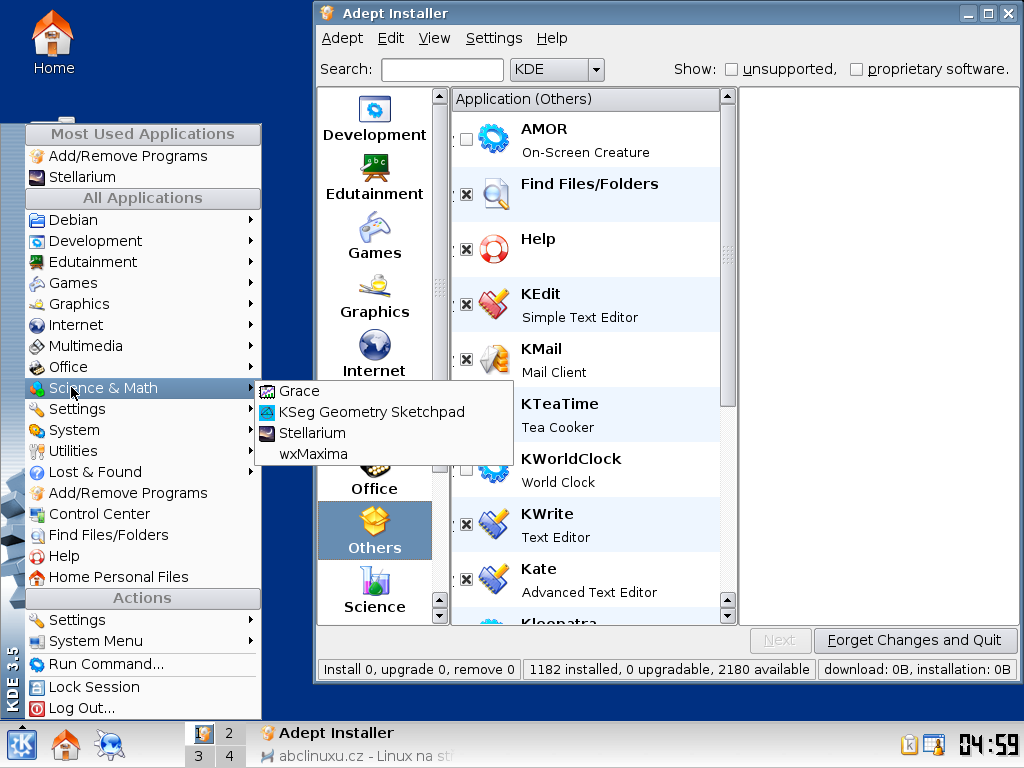Launch Stellarium from Science & Math submenu
Screen dimensions: 1024x768
[x=383, y=433]
